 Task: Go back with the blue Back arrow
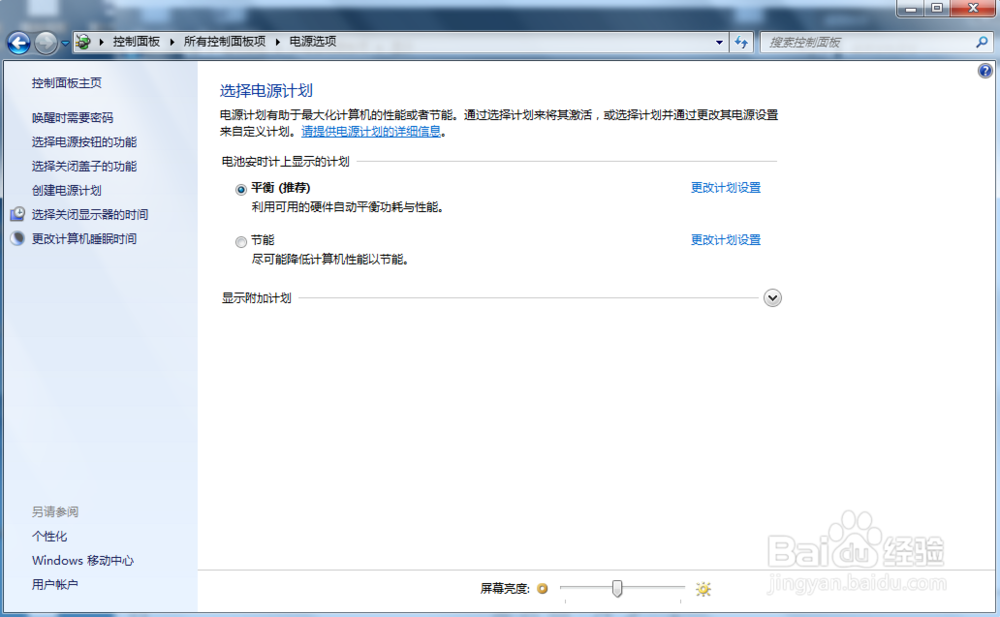tap(18, 43)
